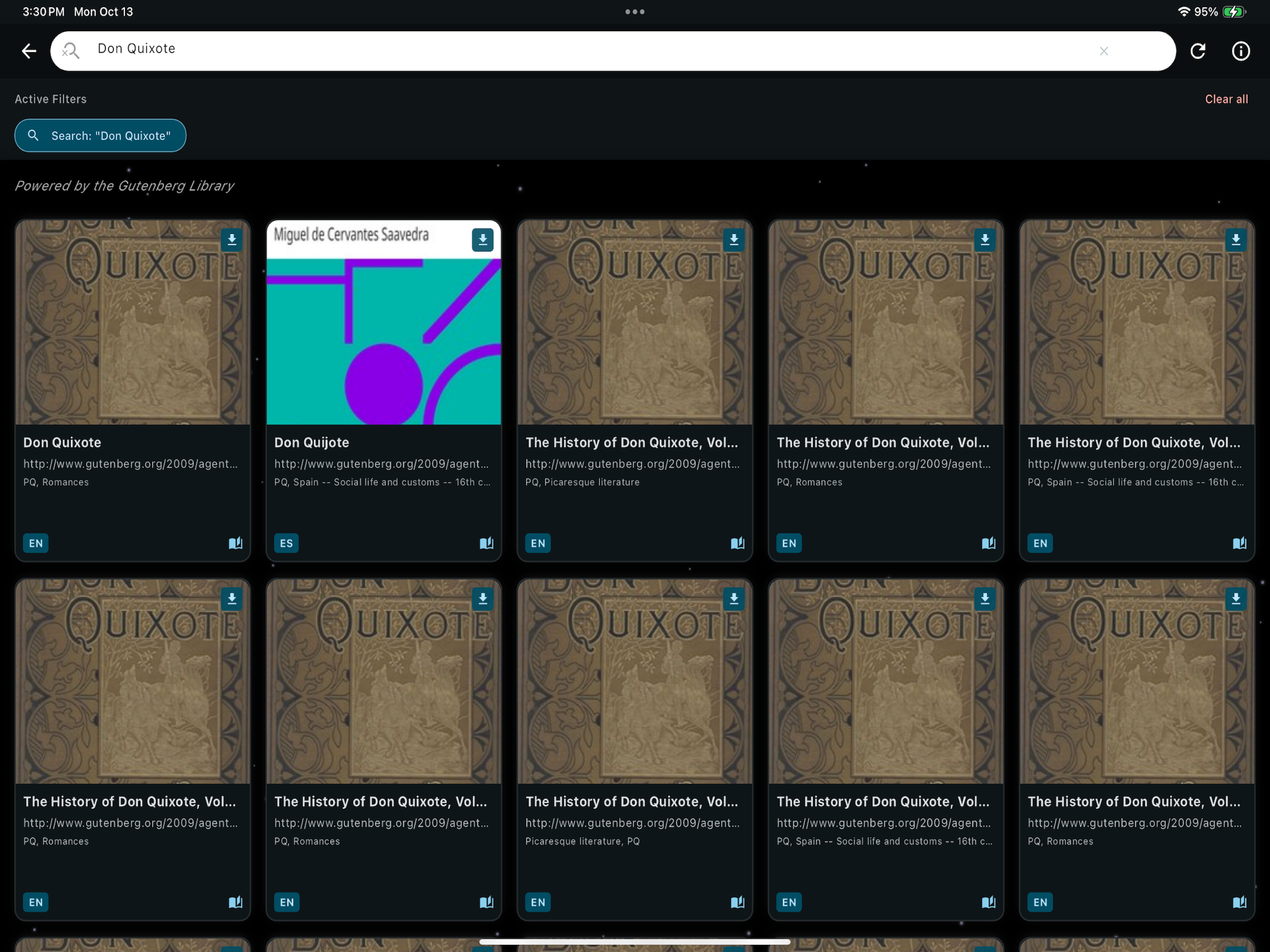Go back using the left arrow
The width and height of the screenshot is (1270, 952).
coord(29,51)
